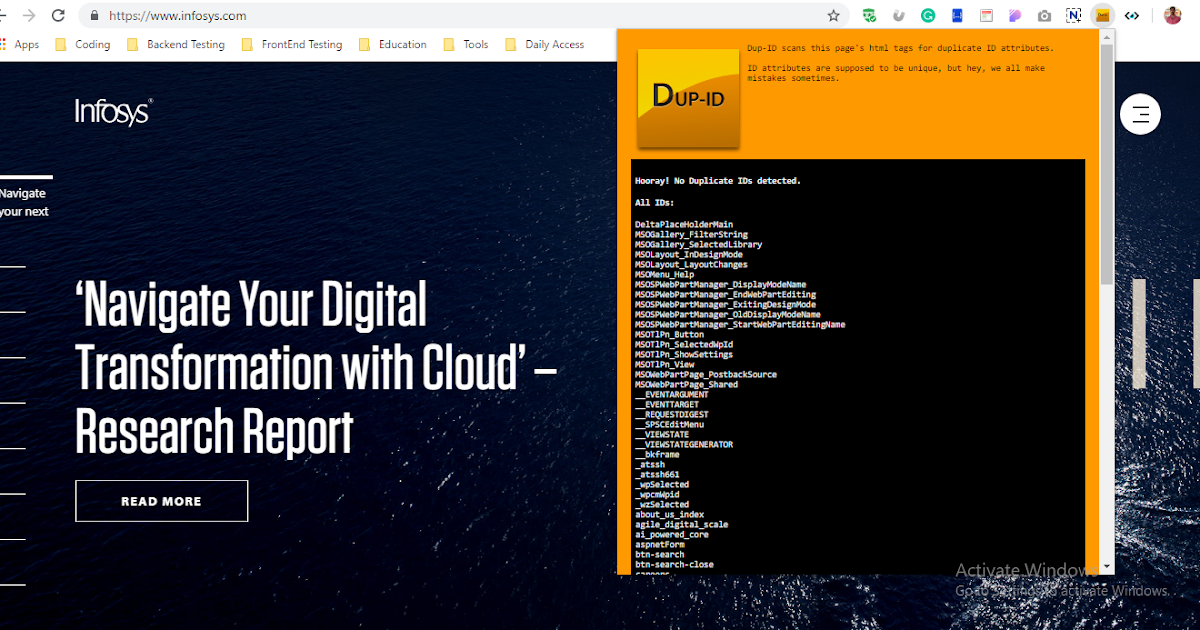
Task: Click the camera screenshot extension icon
Action: (x=1044, y=15)
